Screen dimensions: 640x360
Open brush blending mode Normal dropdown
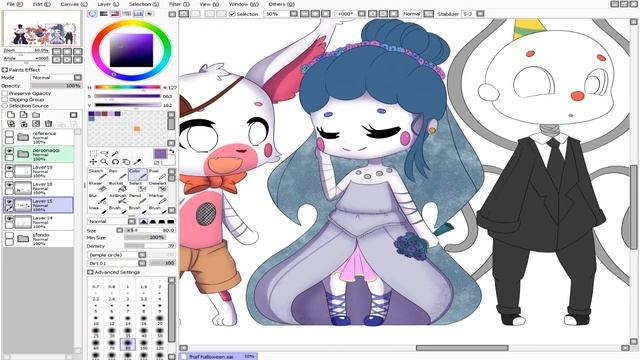click(112, 221)
